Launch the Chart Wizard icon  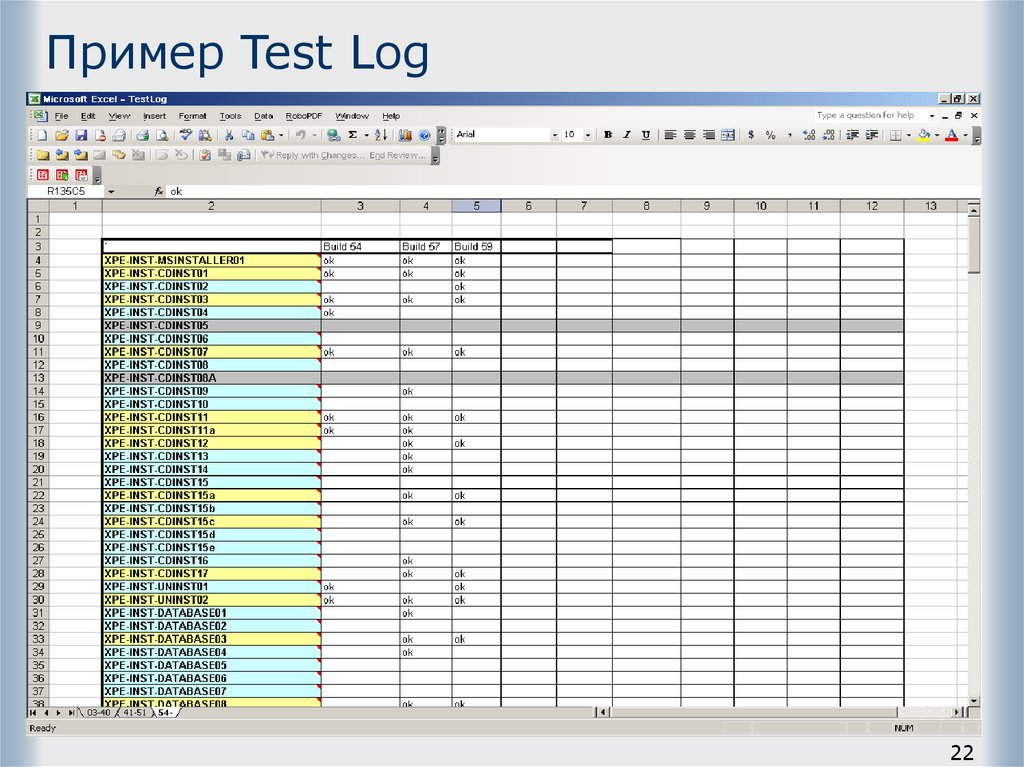pyautogui.click(x=405, y=135)
